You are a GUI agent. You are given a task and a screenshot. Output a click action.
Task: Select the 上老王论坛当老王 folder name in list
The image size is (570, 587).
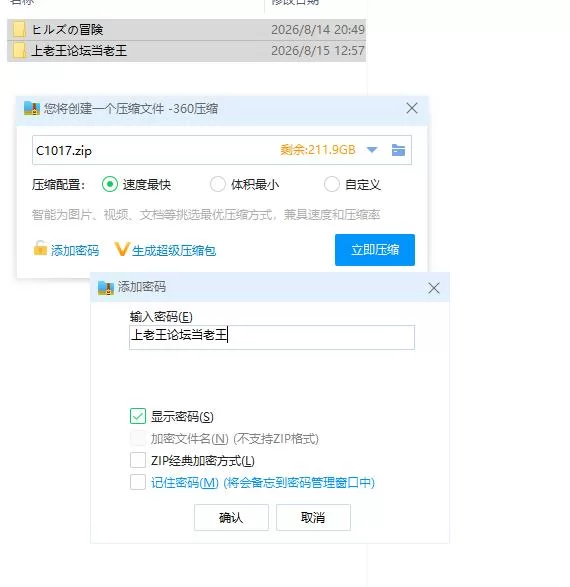79,51
